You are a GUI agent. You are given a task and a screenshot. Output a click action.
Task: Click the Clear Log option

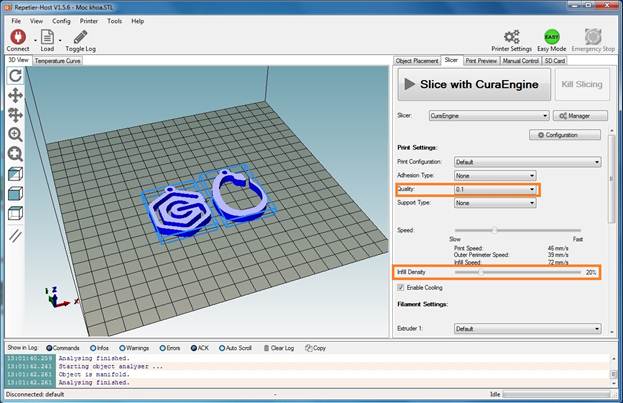click(x=275, y=348)
